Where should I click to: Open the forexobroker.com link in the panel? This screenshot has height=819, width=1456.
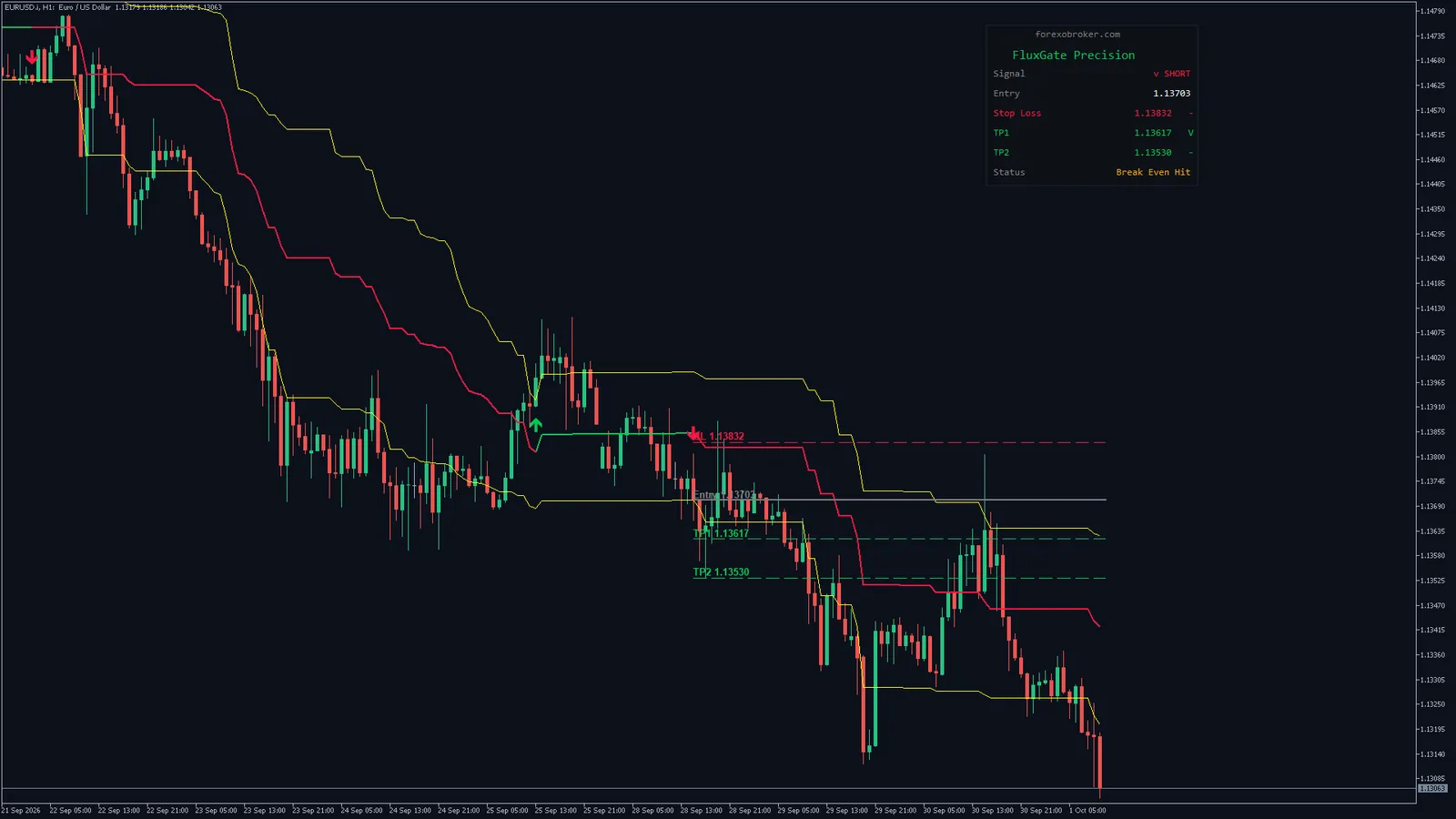pos(1077,35)
